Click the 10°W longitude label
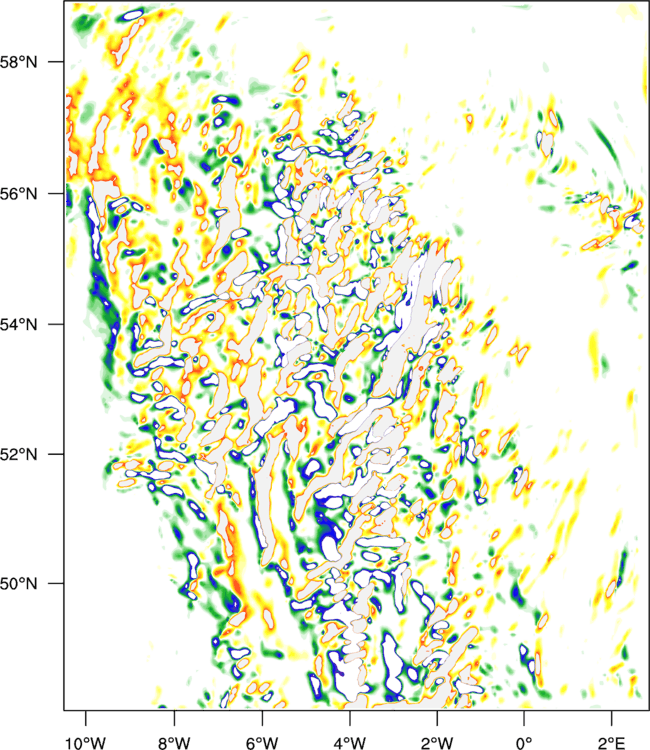 pyautogui.click(x=86, y=742)
